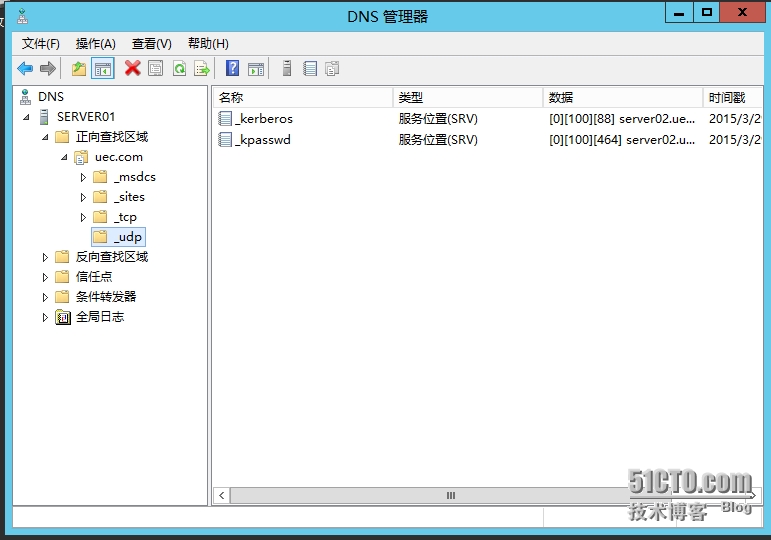Image resolution: width=771 pixels, height=540 pixels.
Task: Select the _tcp folder label
Action: 125,217
